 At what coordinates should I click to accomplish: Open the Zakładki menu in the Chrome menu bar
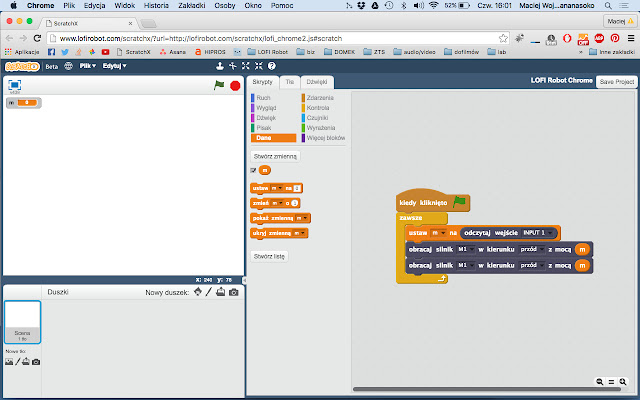coord(192,5)
